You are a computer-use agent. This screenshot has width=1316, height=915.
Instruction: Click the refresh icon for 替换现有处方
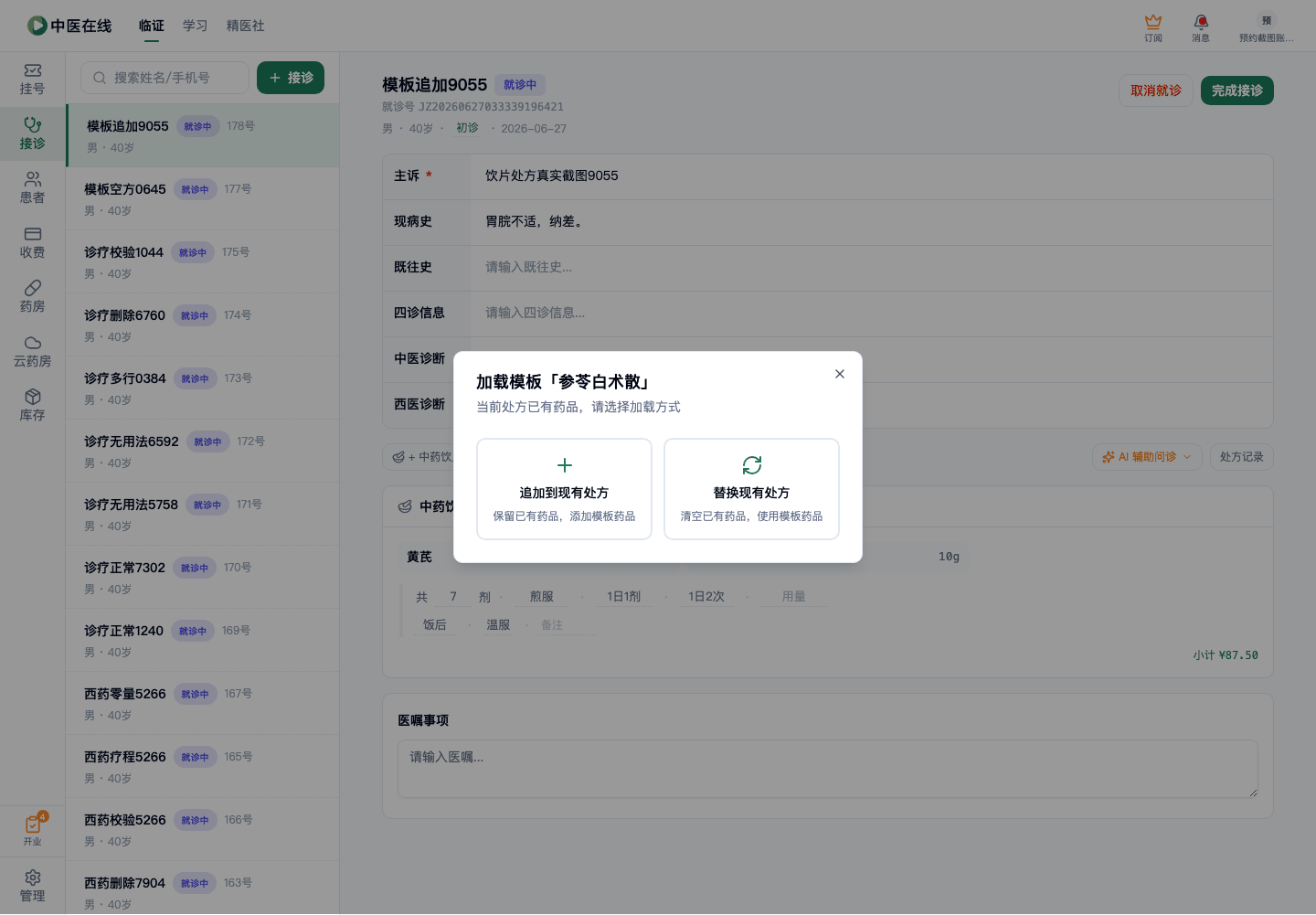(752, 465)
